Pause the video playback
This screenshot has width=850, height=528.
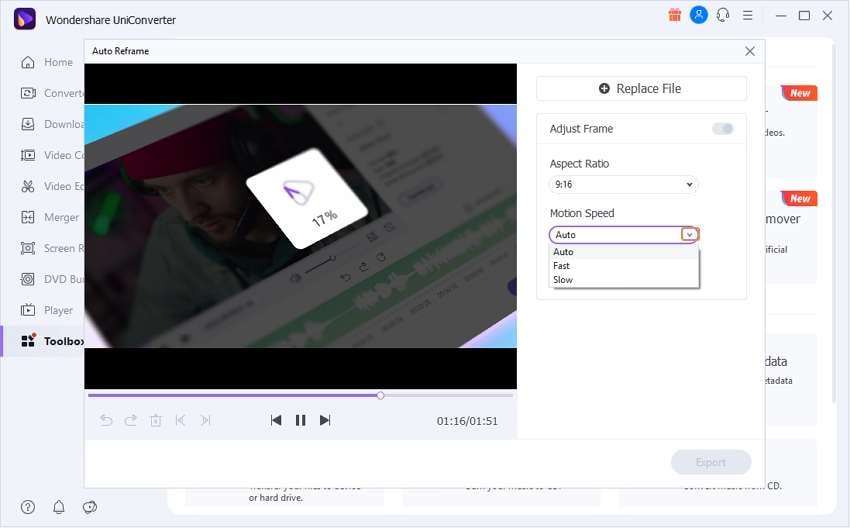(300, 421)
